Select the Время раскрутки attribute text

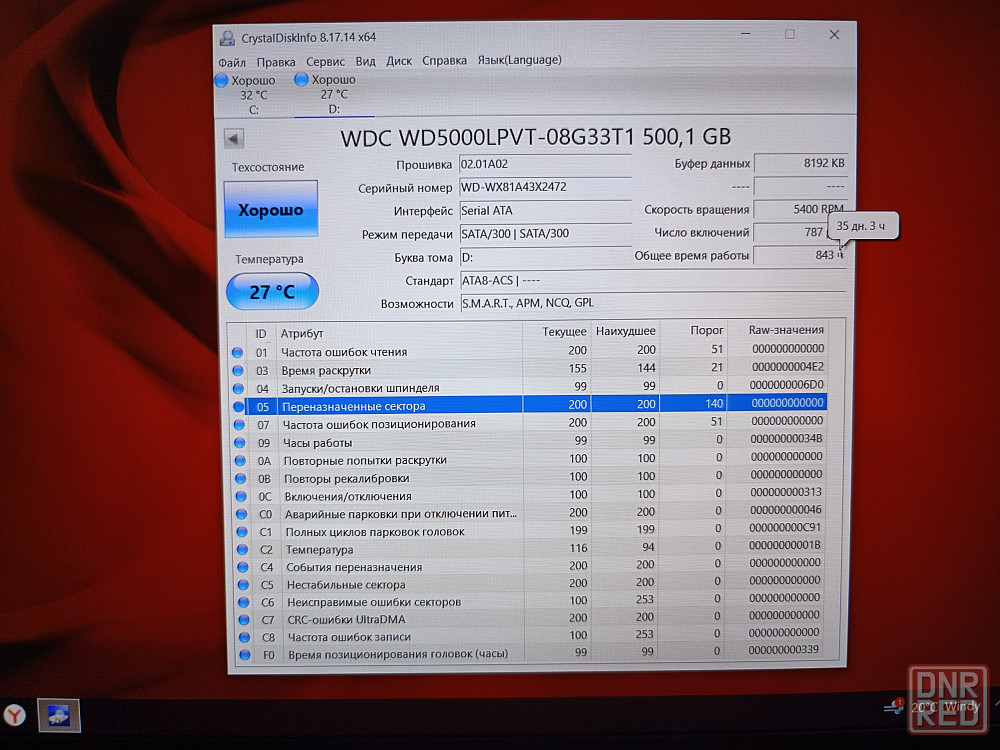326,371
